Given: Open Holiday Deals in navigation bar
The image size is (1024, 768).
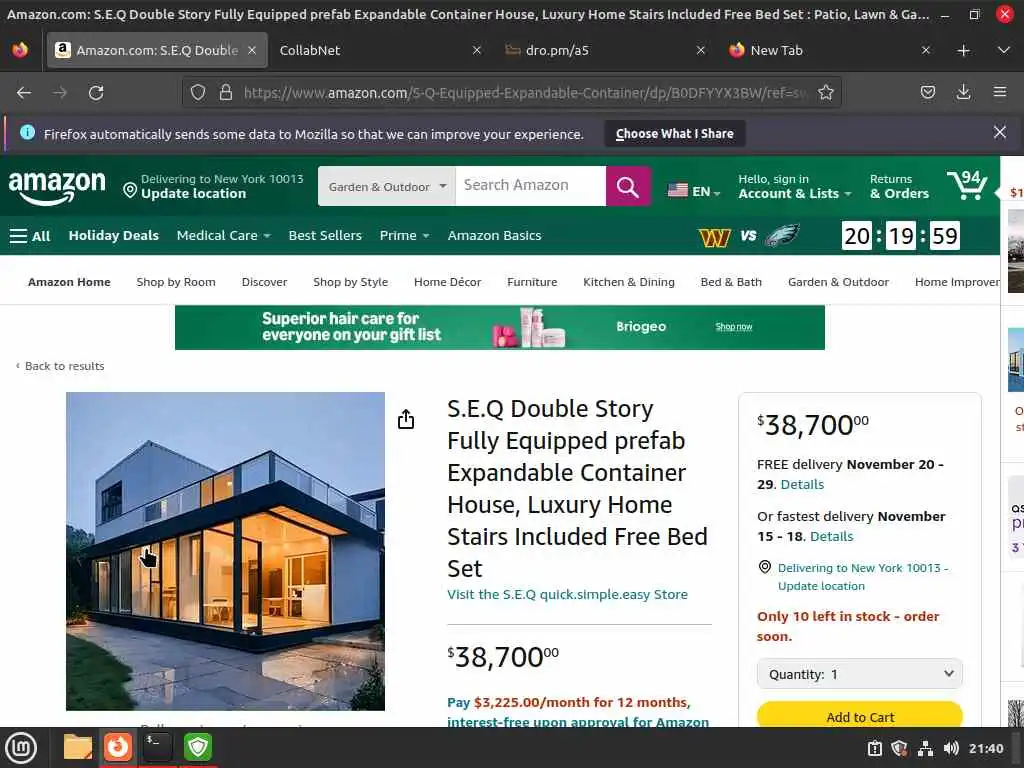Looking at the screenshot, I should pos(114,236).
